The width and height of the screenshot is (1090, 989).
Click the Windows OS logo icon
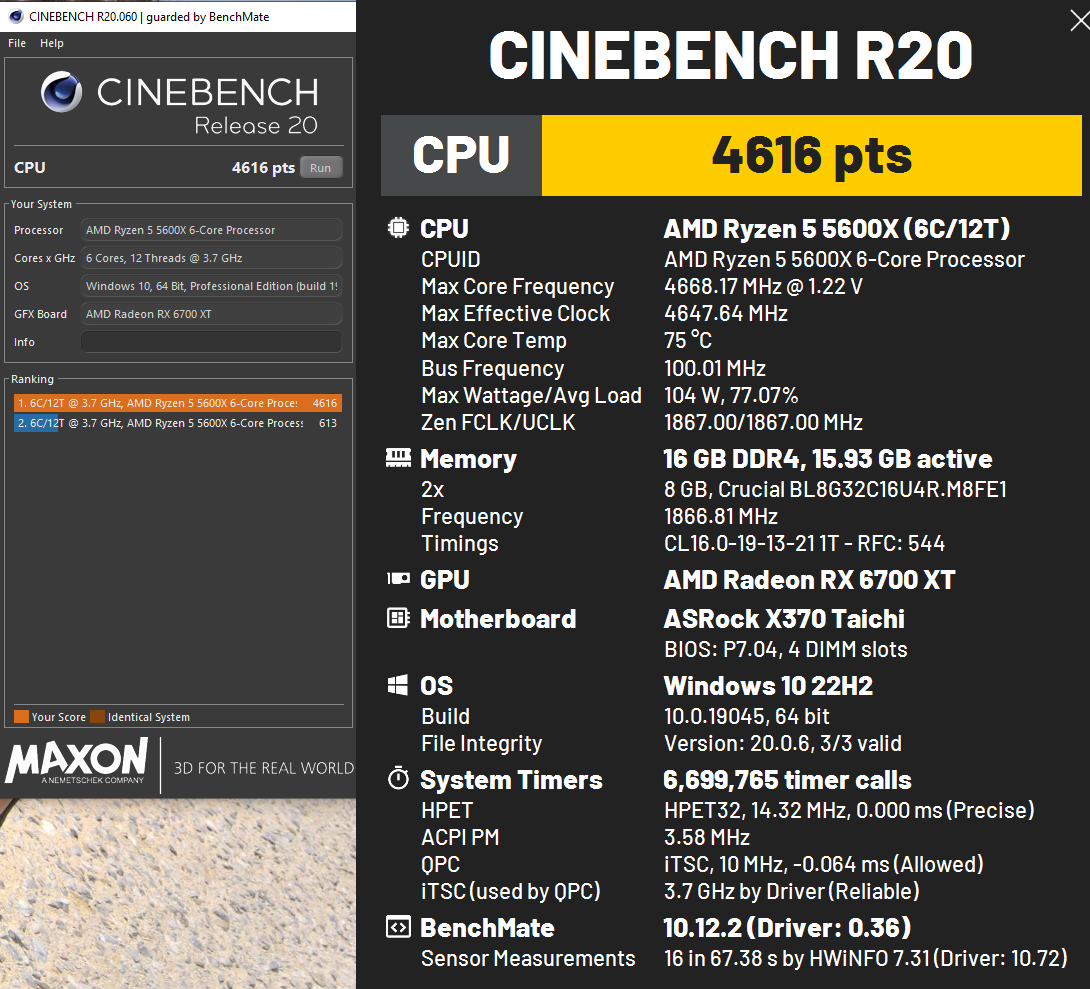point(398,685)
